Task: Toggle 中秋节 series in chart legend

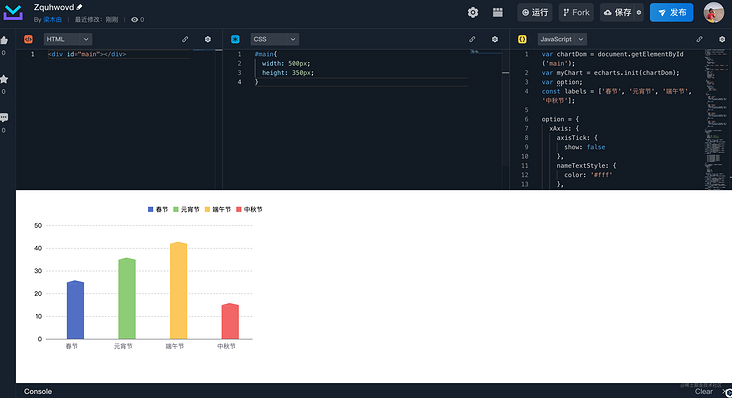Action: [249, 209]
